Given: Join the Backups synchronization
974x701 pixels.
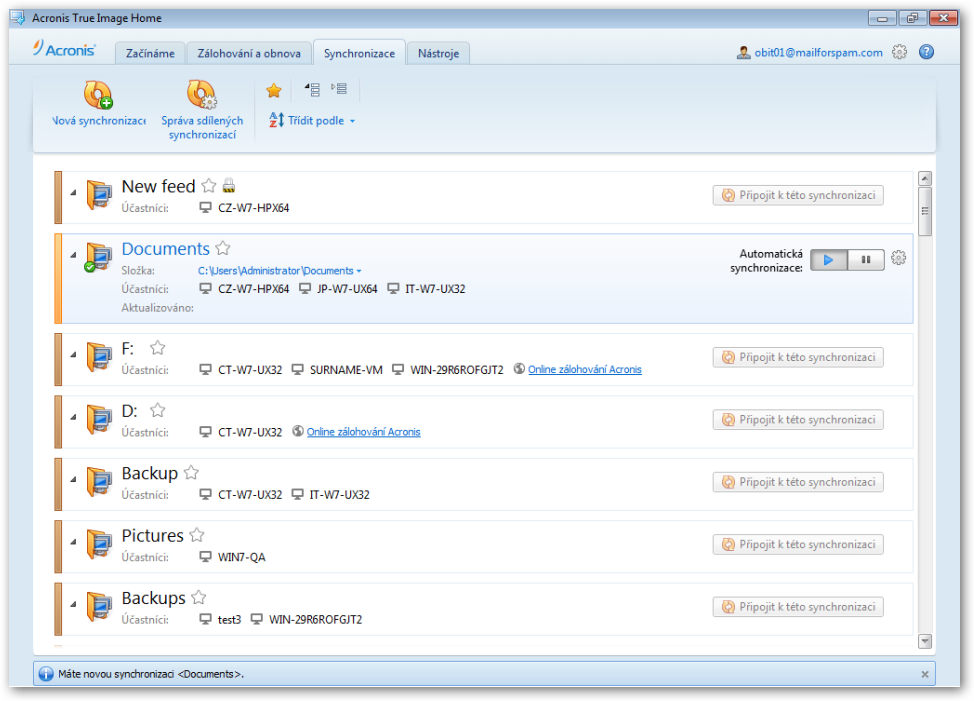Looking at the screenshot, I should (x=798, y=607).
